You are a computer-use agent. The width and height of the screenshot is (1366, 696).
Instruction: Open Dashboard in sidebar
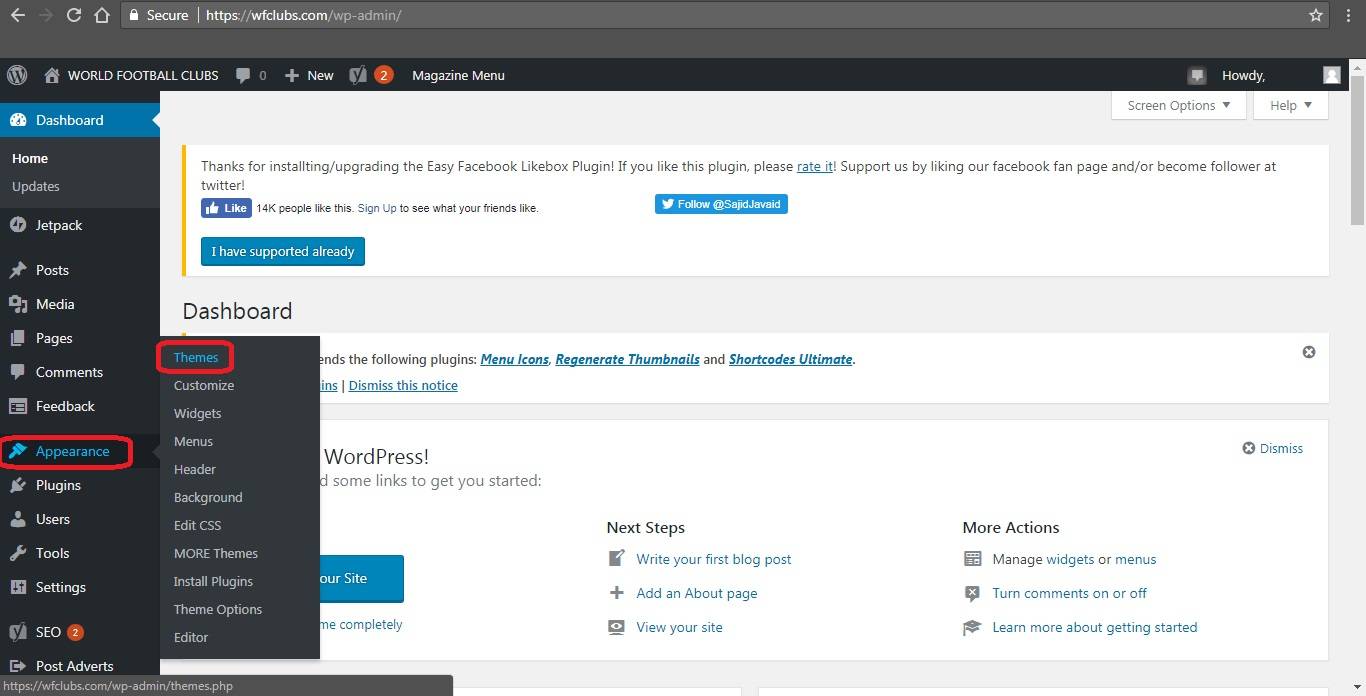(x=80, y=120)
